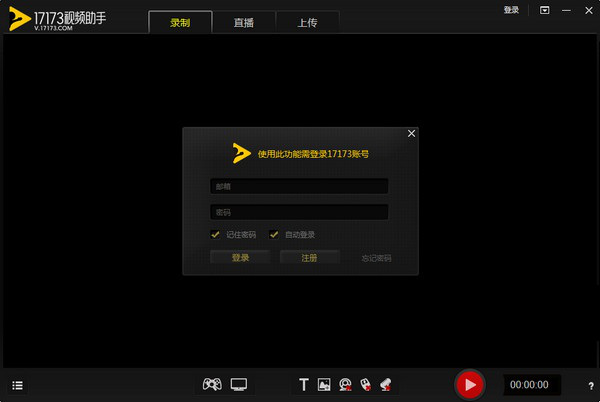Image resolution: width=600 pixels, height=402 pixels.
Task: Uncheck the 自动登录 checkbox
Action: pyautogui.click(x=274, y=234)
